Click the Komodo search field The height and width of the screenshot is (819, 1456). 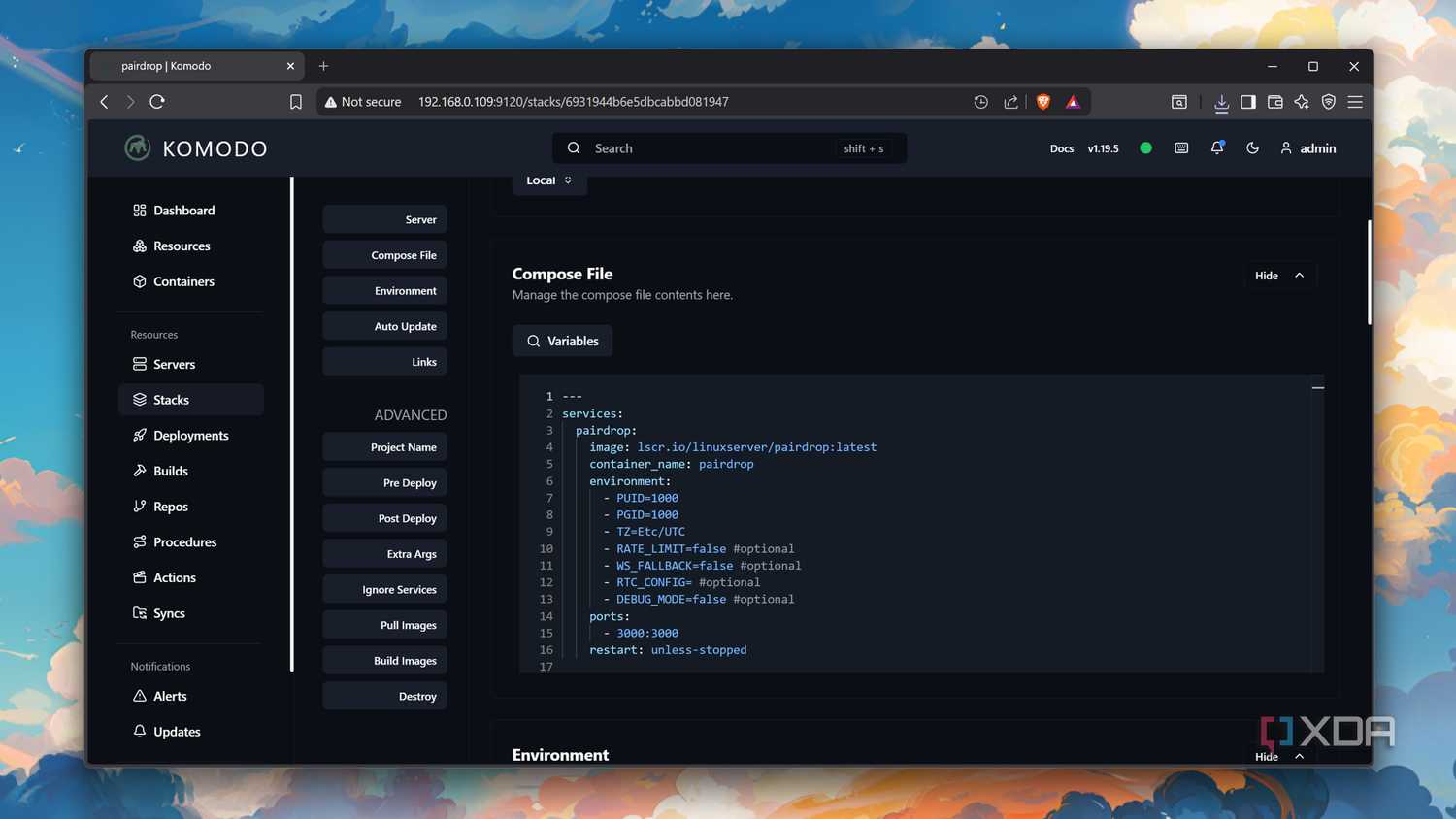730,148
